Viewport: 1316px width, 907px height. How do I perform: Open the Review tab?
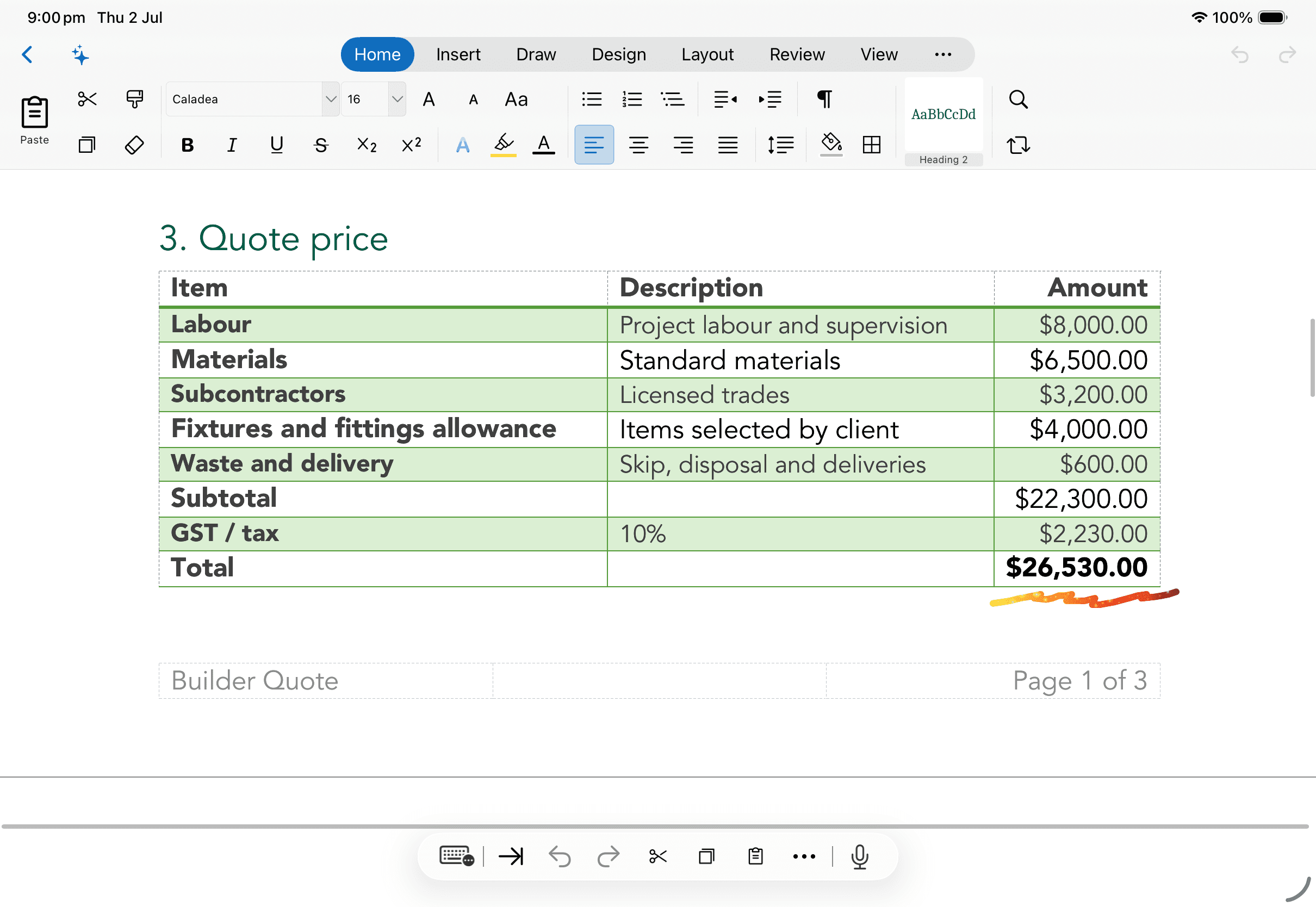click(797, 54)
